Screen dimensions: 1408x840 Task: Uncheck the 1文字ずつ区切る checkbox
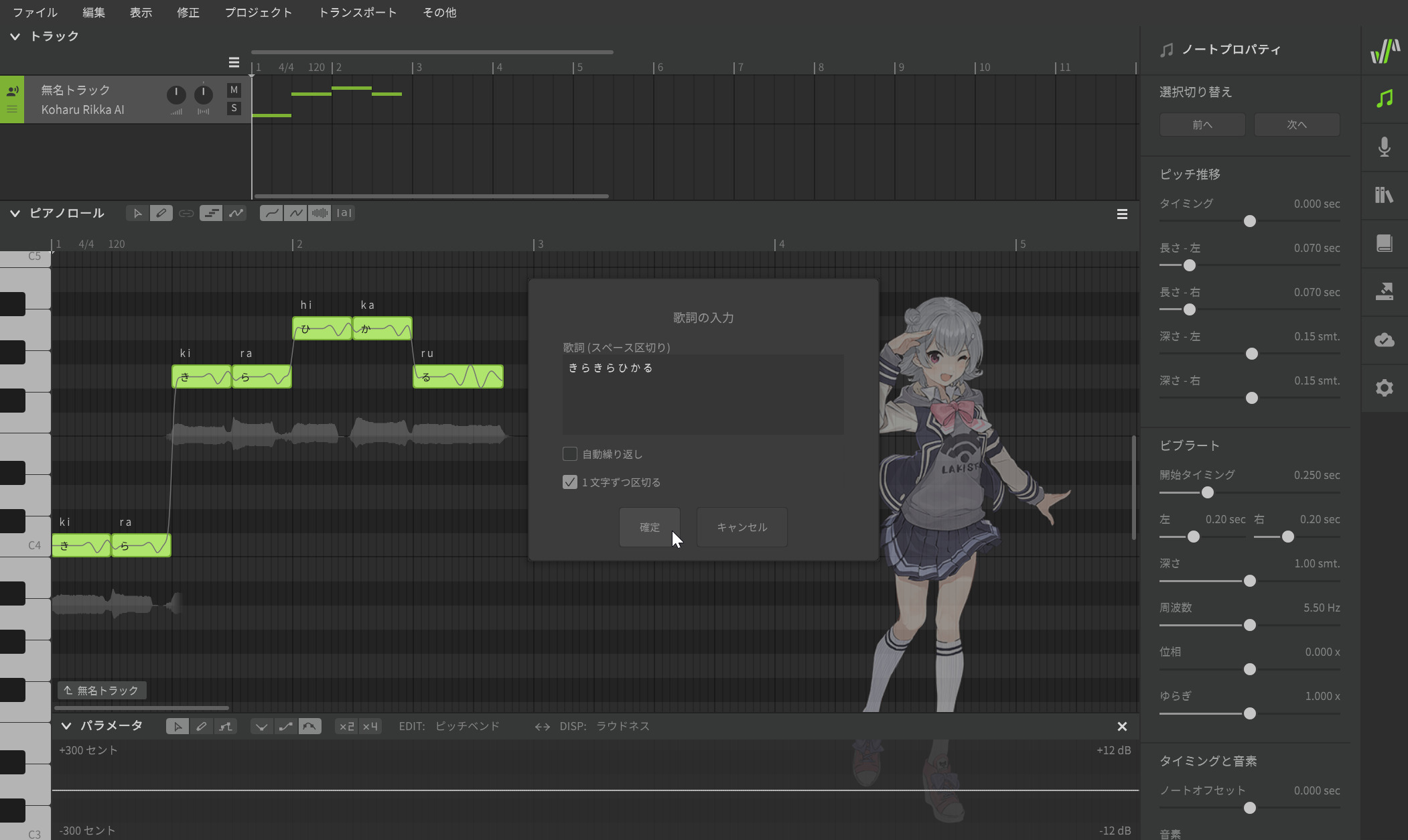[570, 482]
